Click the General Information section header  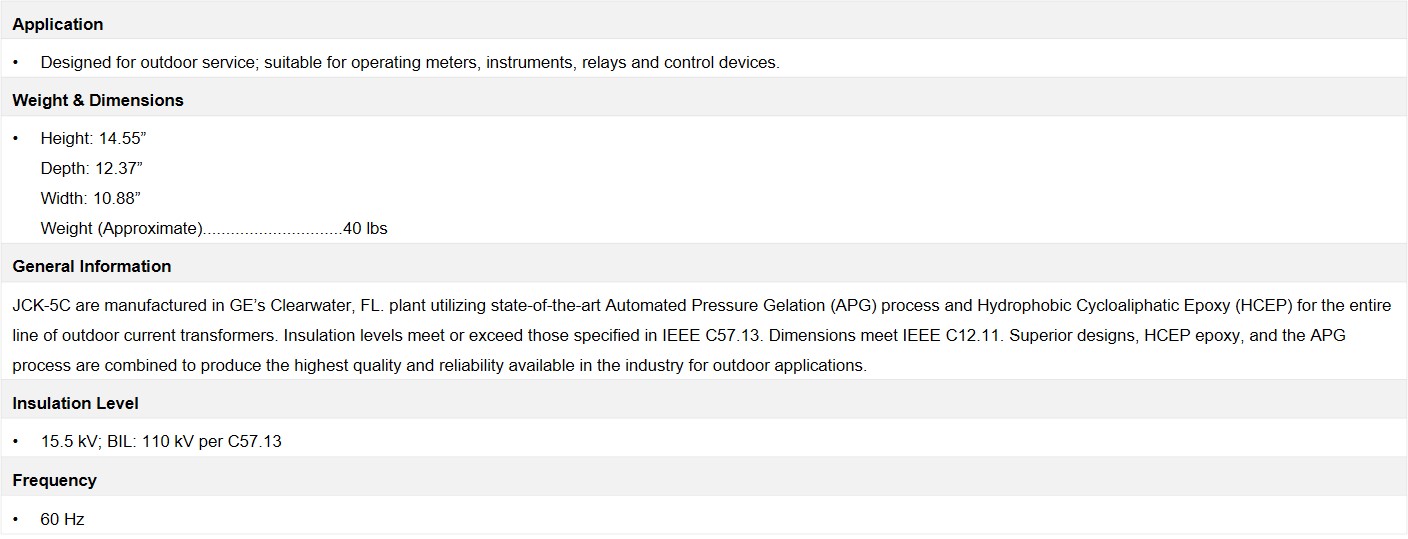coord(91,266)
